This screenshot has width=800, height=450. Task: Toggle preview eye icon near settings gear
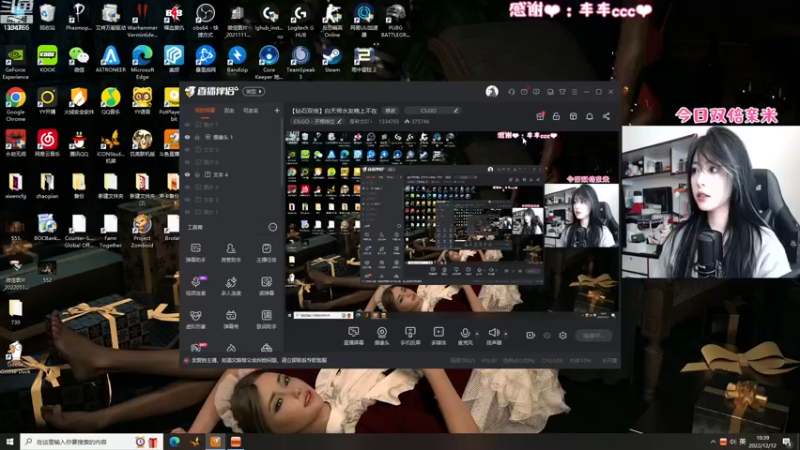(x=547, y=335)
